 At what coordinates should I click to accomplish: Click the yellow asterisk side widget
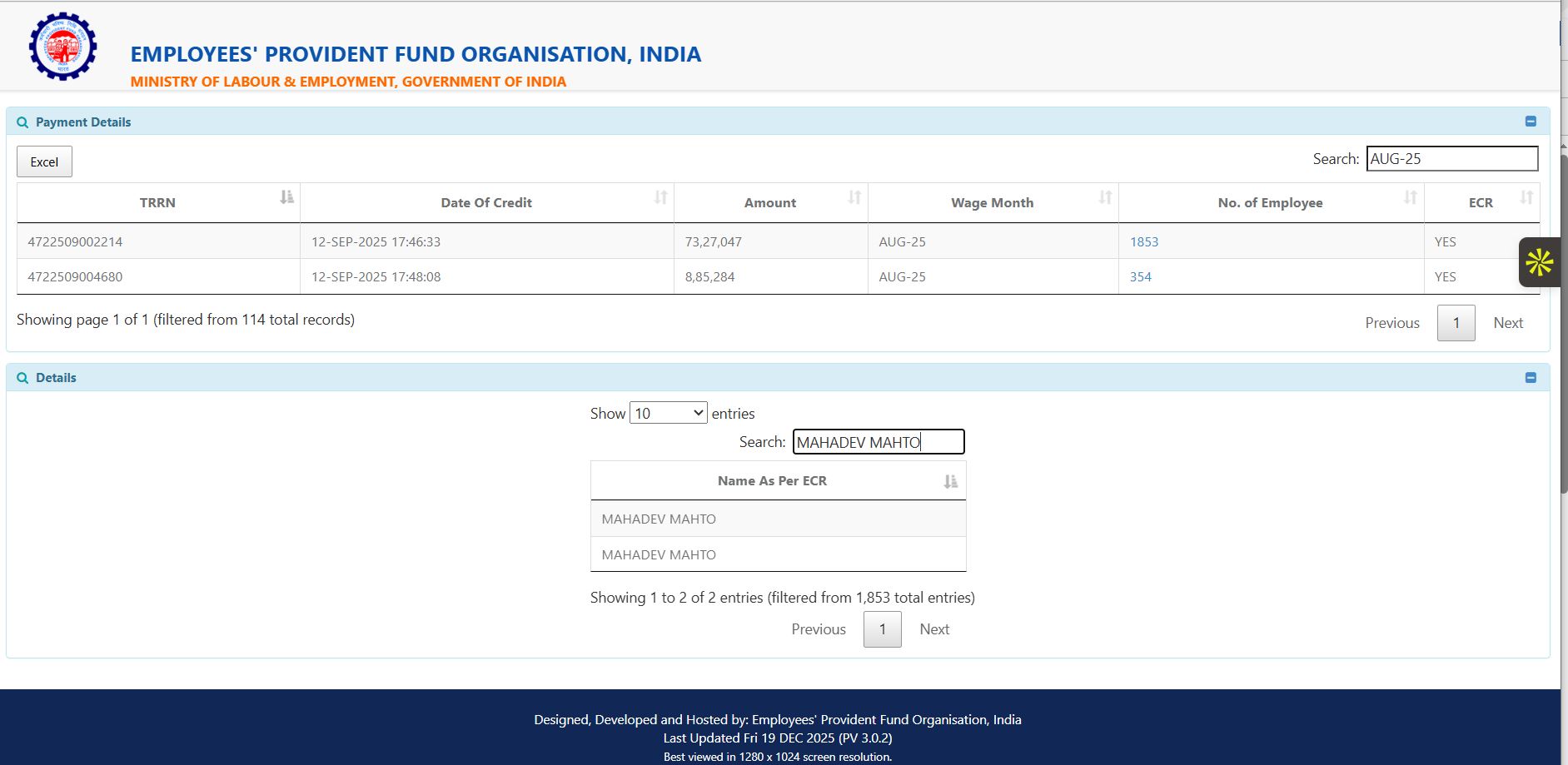pos(1539,263)
